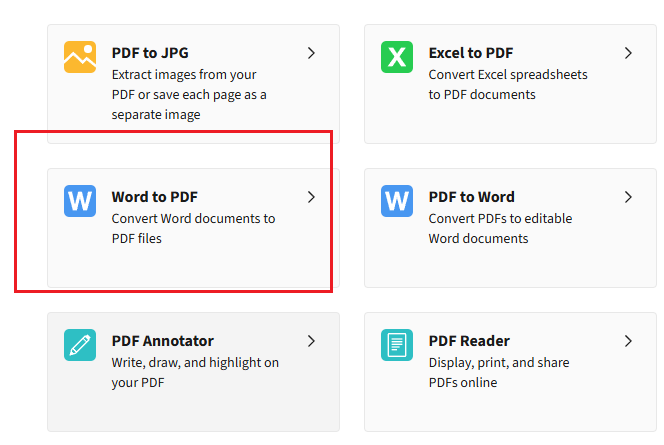Open PDF to Word via its chevron arrow
This screenshot has width=664, height=445.
(628, 197)
